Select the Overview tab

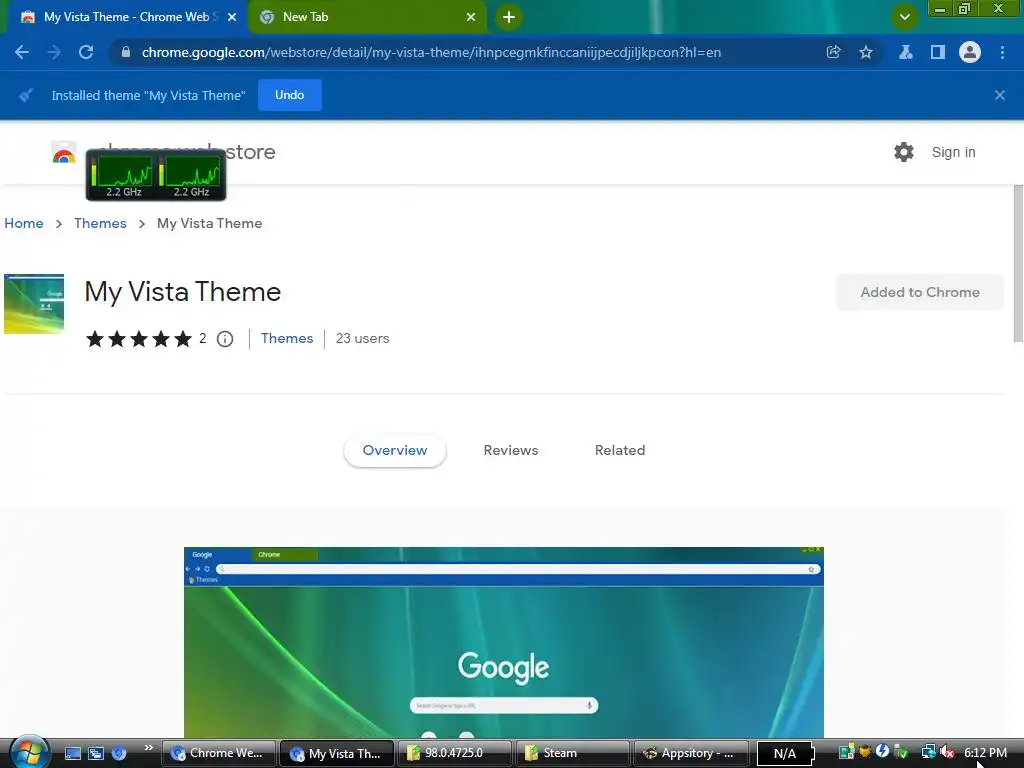pyautogui.click(x=394, y=451)
